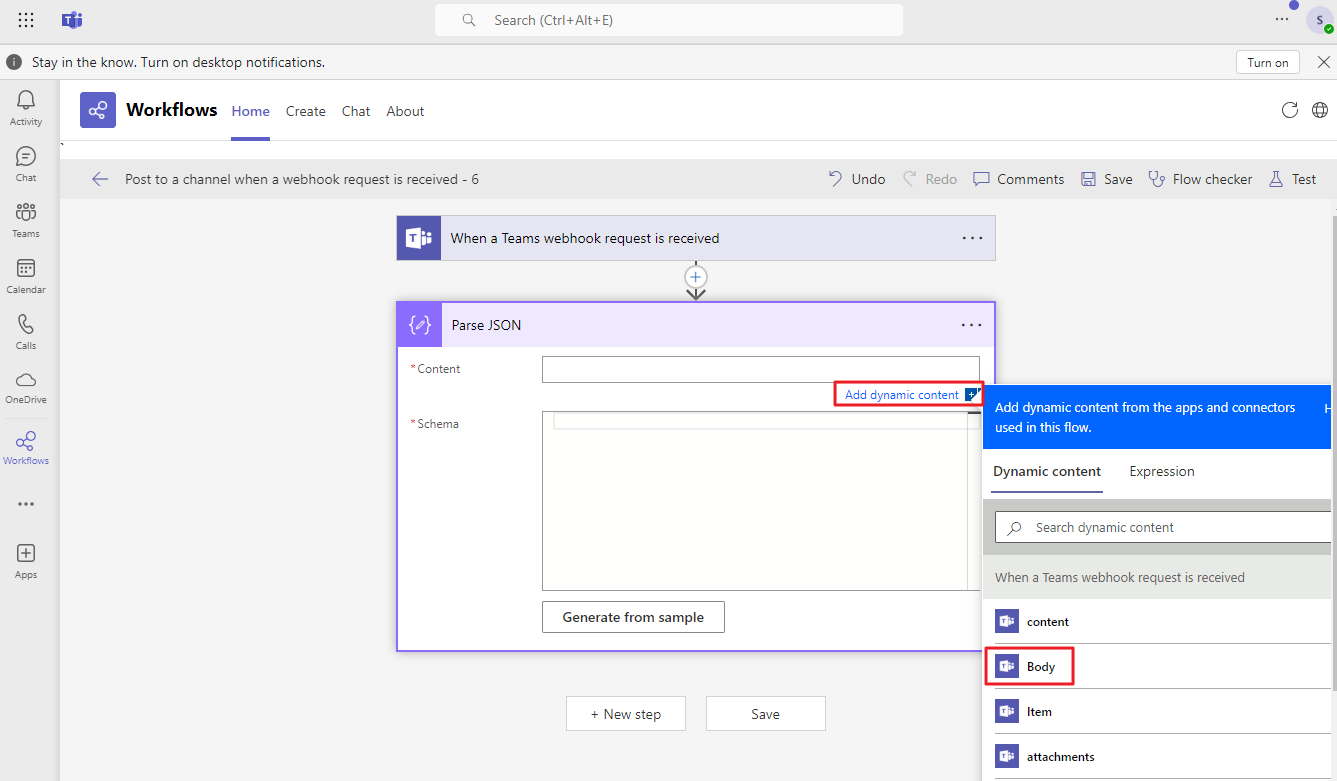This screenshot has width=1337, height=781.
Task: Show more apps ellipsis in sidebar
Action: tap(26, 504)
